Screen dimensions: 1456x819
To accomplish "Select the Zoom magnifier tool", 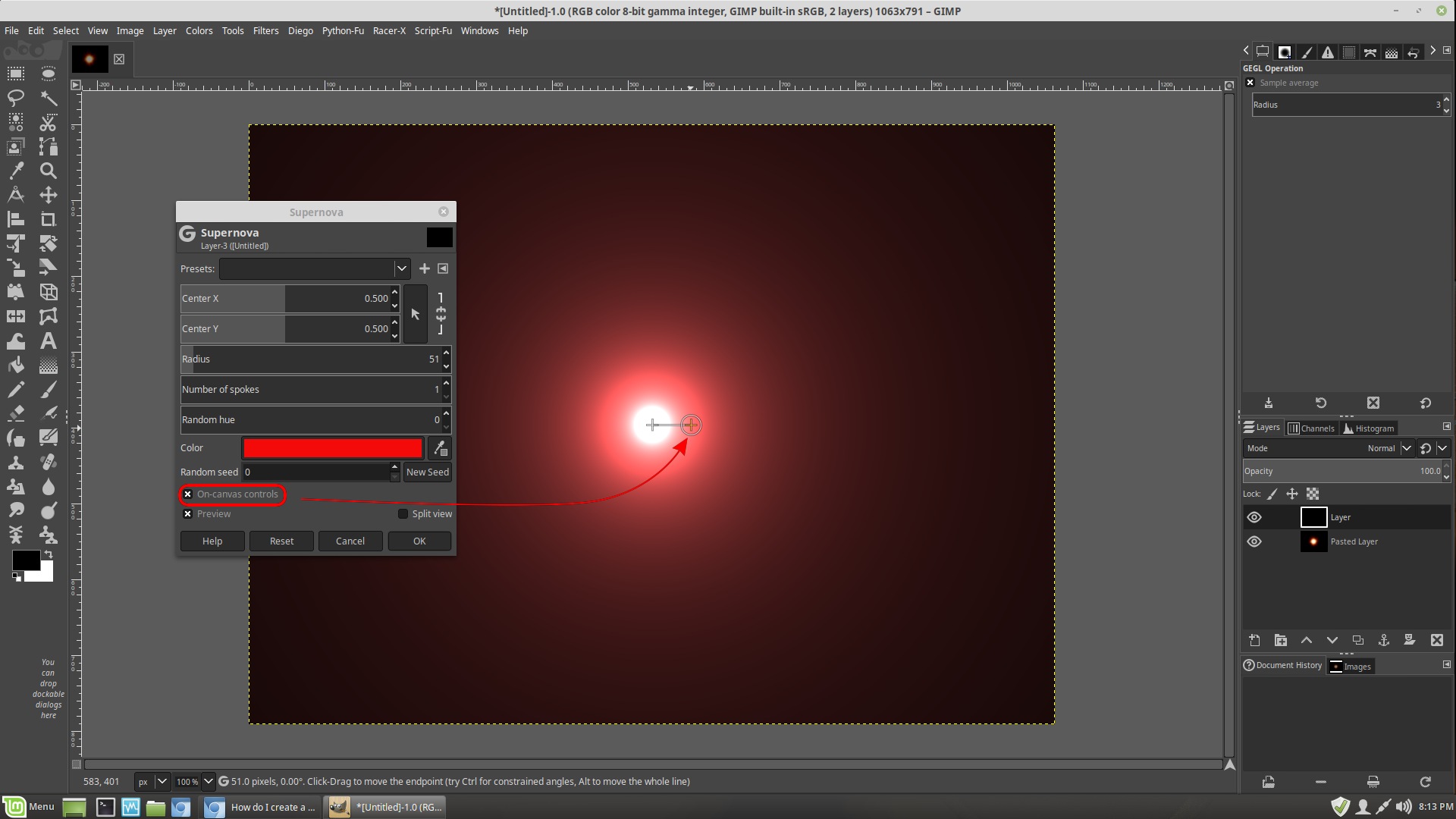I will pyautogui.click(x=49, y=171).
